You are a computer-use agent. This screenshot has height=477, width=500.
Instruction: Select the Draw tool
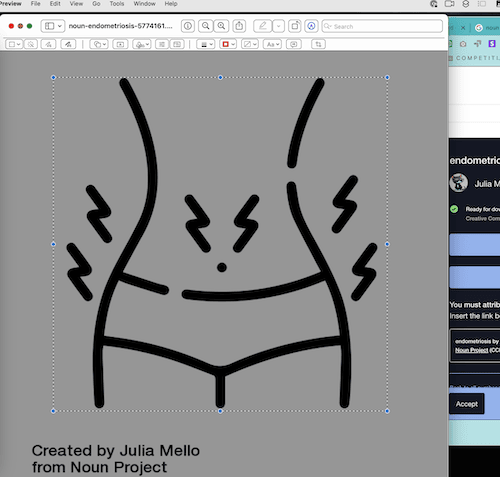(68, 44)
